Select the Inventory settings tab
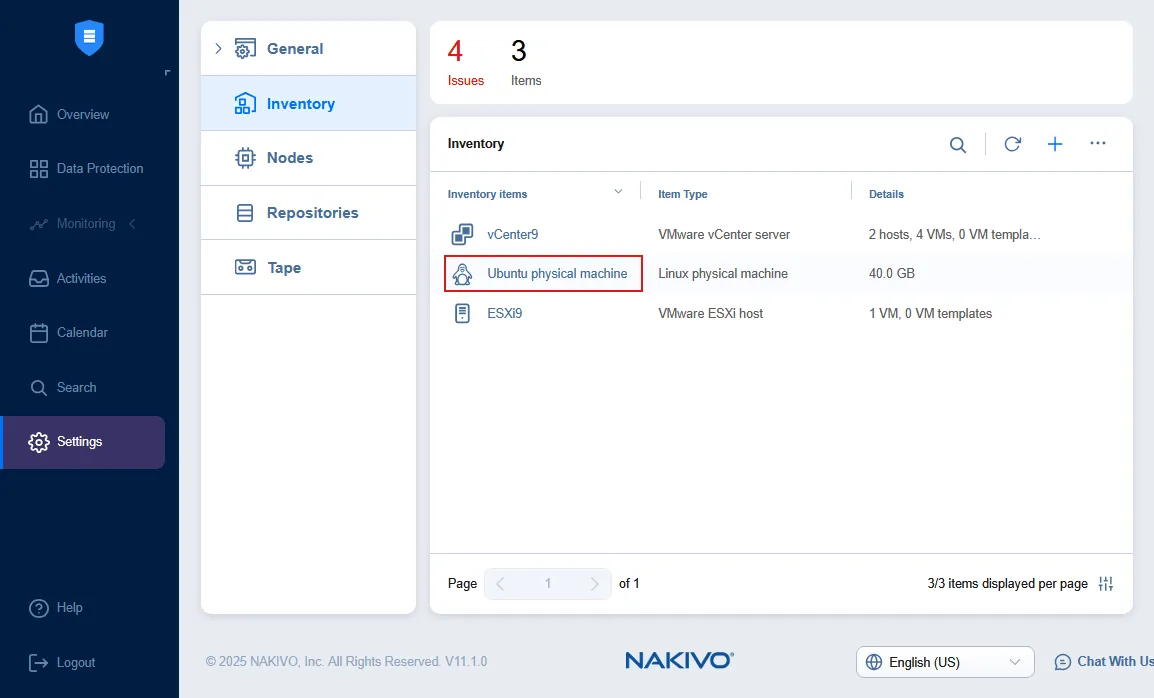Viewport: 1154px width, 698px height. pyautogui.click(x=308, y=104)
